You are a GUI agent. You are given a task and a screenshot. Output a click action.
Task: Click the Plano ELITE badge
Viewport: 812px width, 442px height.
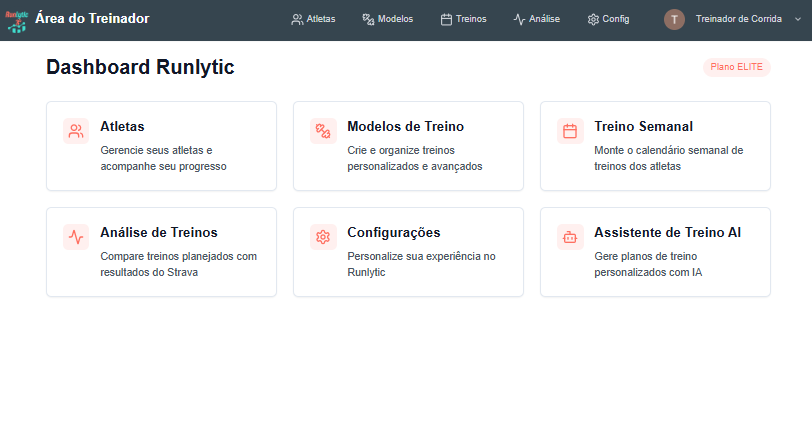point(736,67)
